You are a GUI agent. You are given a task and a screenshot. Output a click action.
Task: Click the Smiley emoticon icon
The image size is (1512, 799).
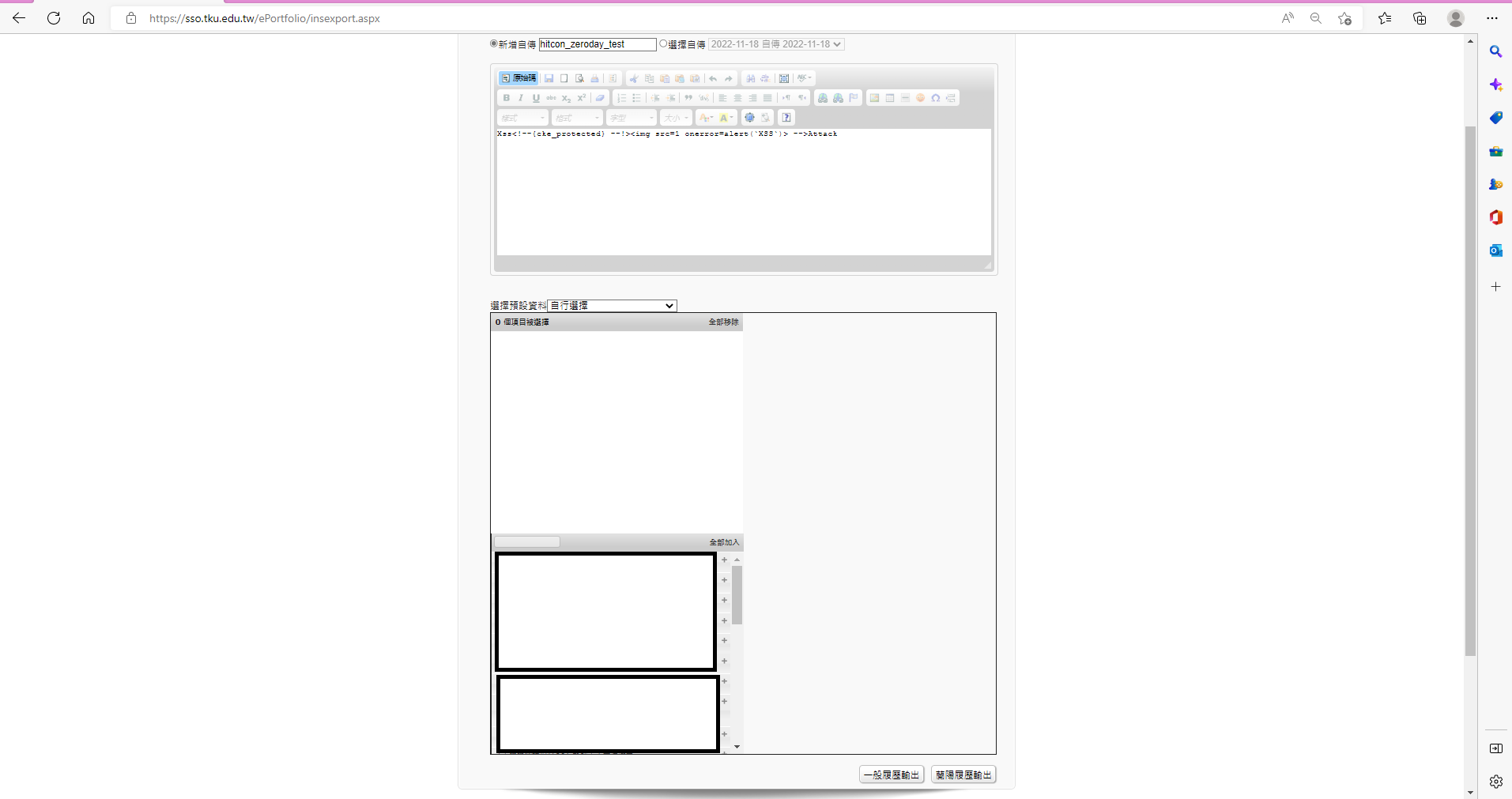pyautogui.click(x=920, y=98)
